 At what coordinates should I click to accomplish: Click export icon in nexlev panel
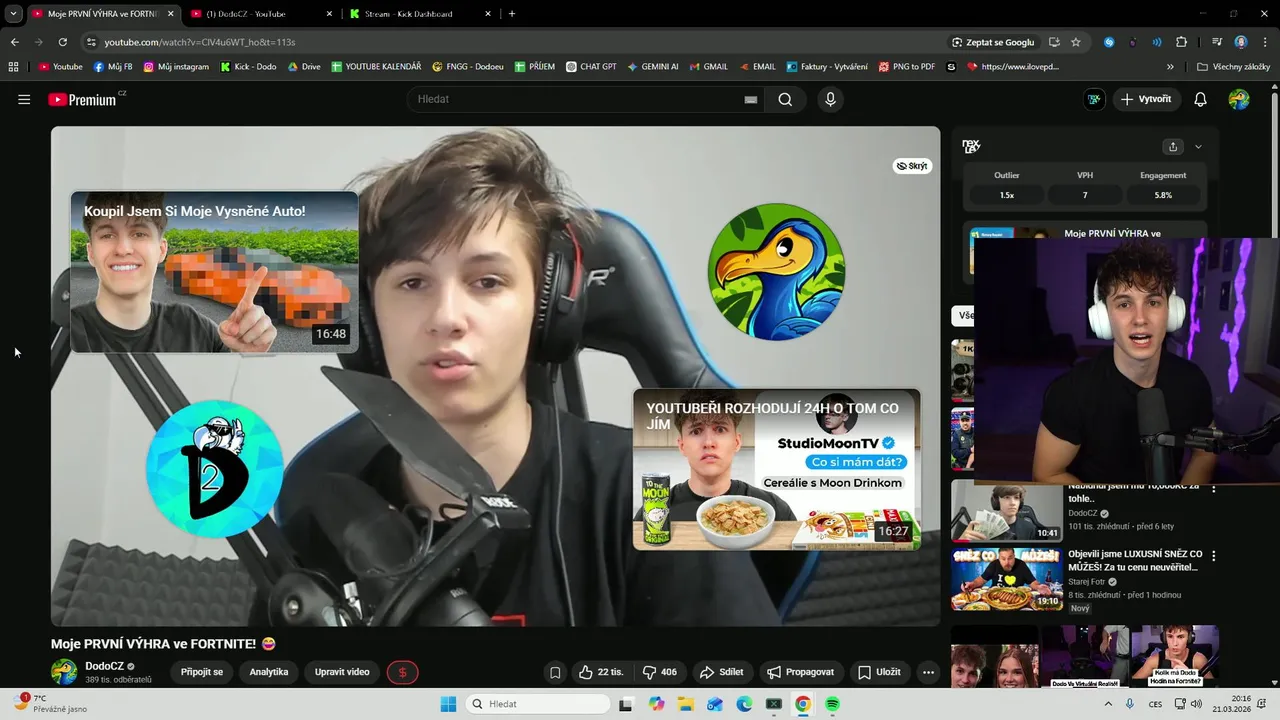tap(1173, 146)
